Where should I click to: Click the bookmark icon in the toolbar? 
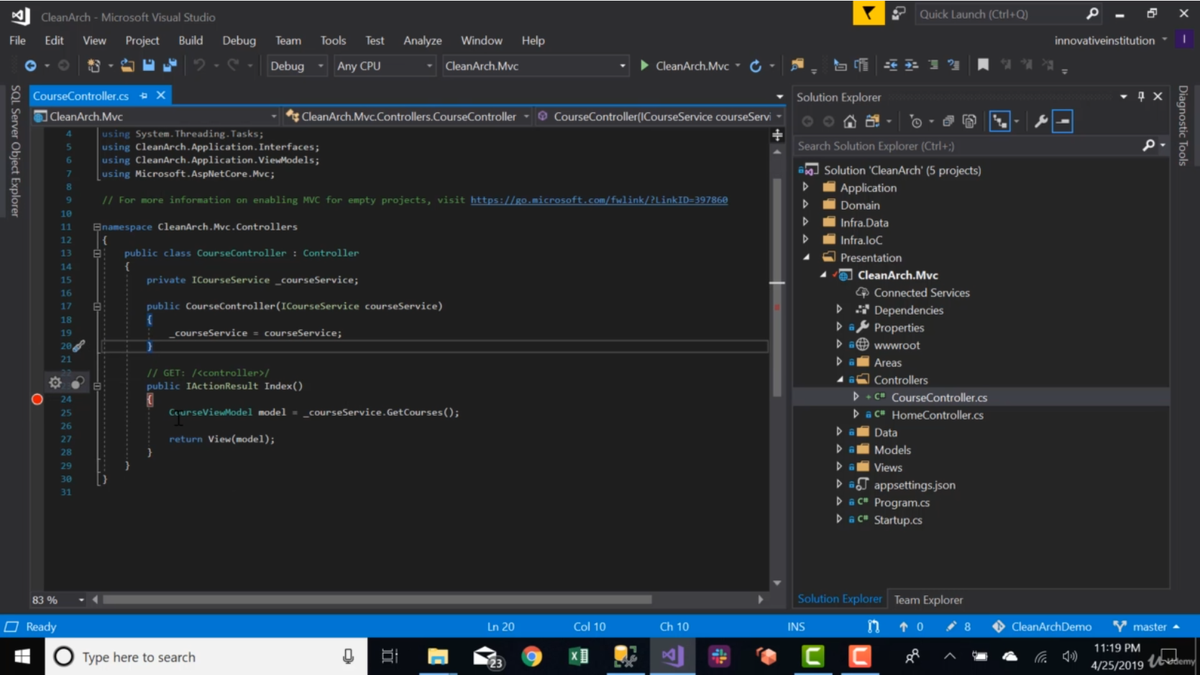point(983,66)
